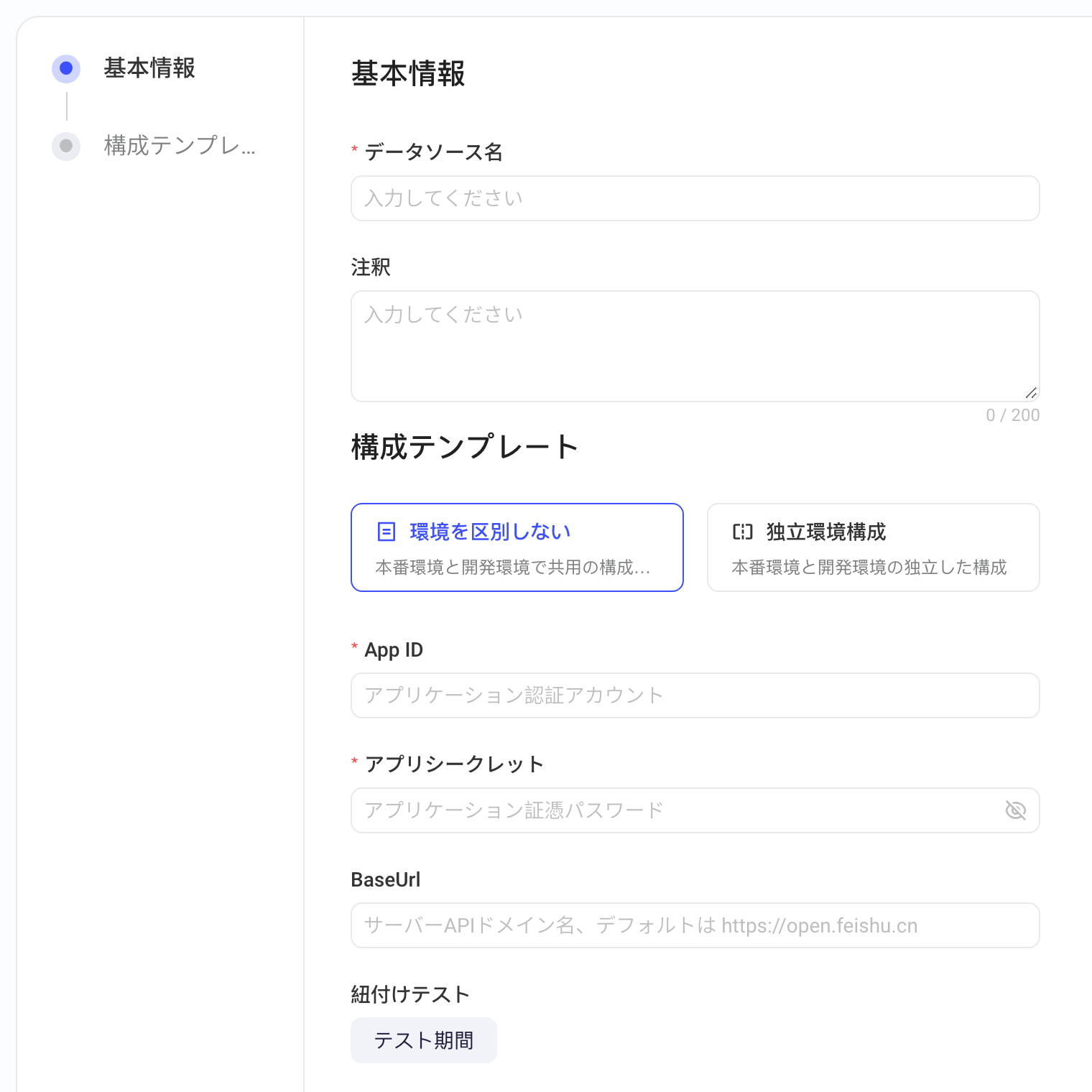Viewport: 1092px width, 1092px height.
Task: Click the 注釈 textarea resize handle
Action: coord(1031,392)
